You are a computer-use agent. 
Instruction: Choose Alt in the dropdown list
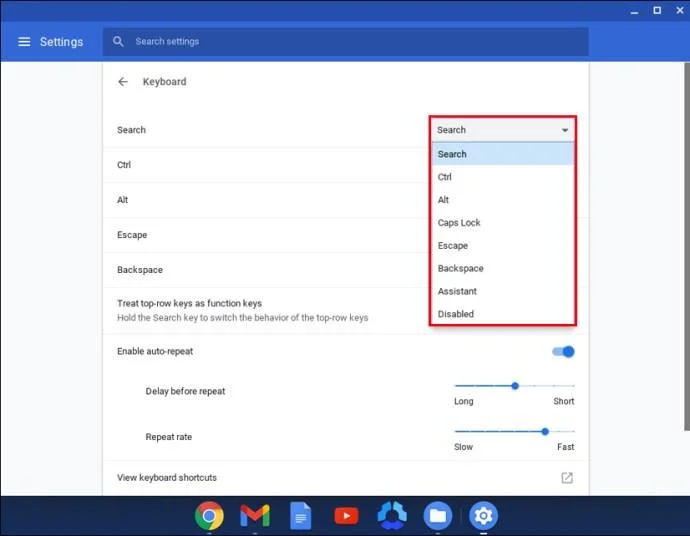[x=503, y=200]
